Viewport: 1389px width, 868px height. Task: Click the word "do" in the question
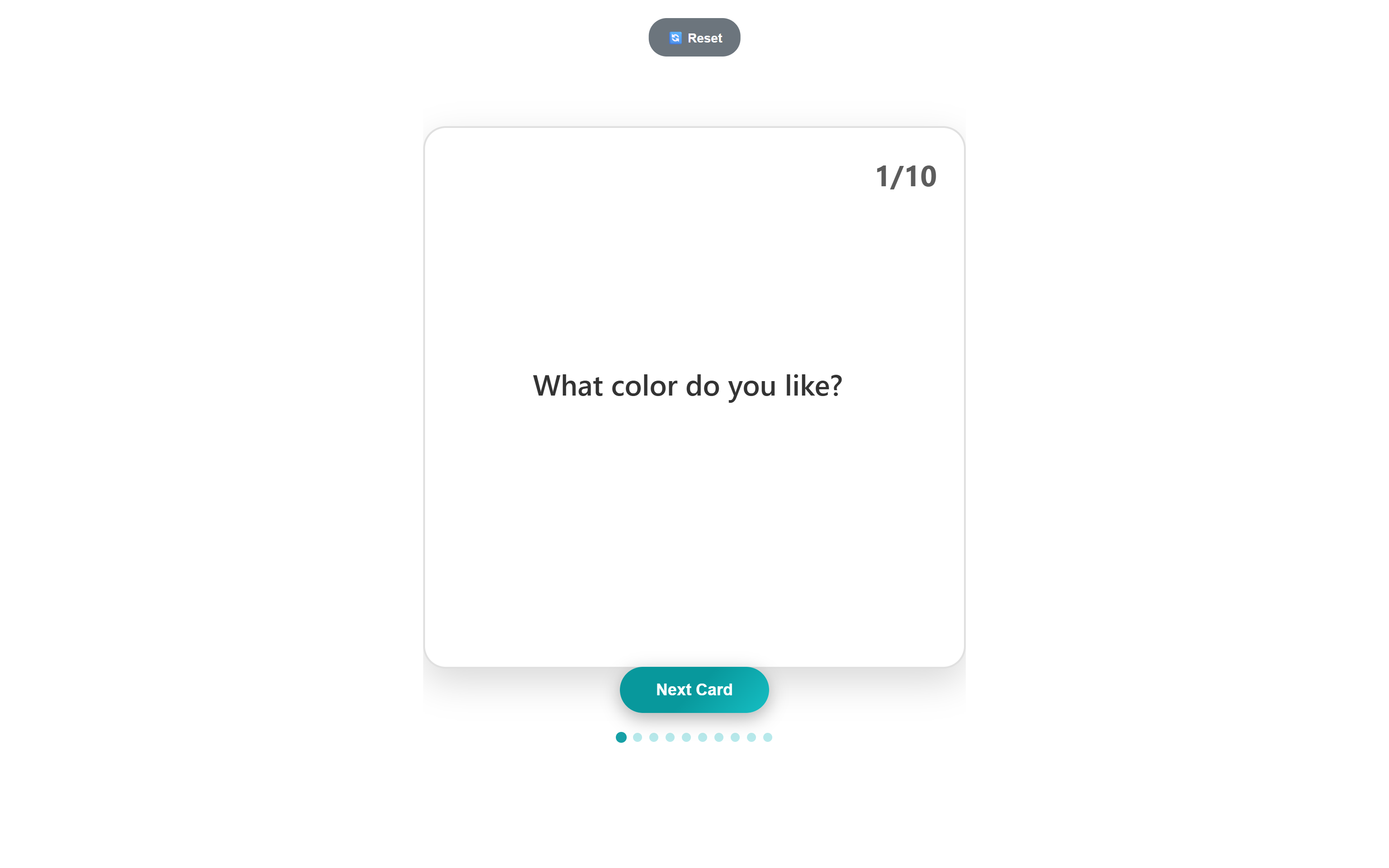703,386
